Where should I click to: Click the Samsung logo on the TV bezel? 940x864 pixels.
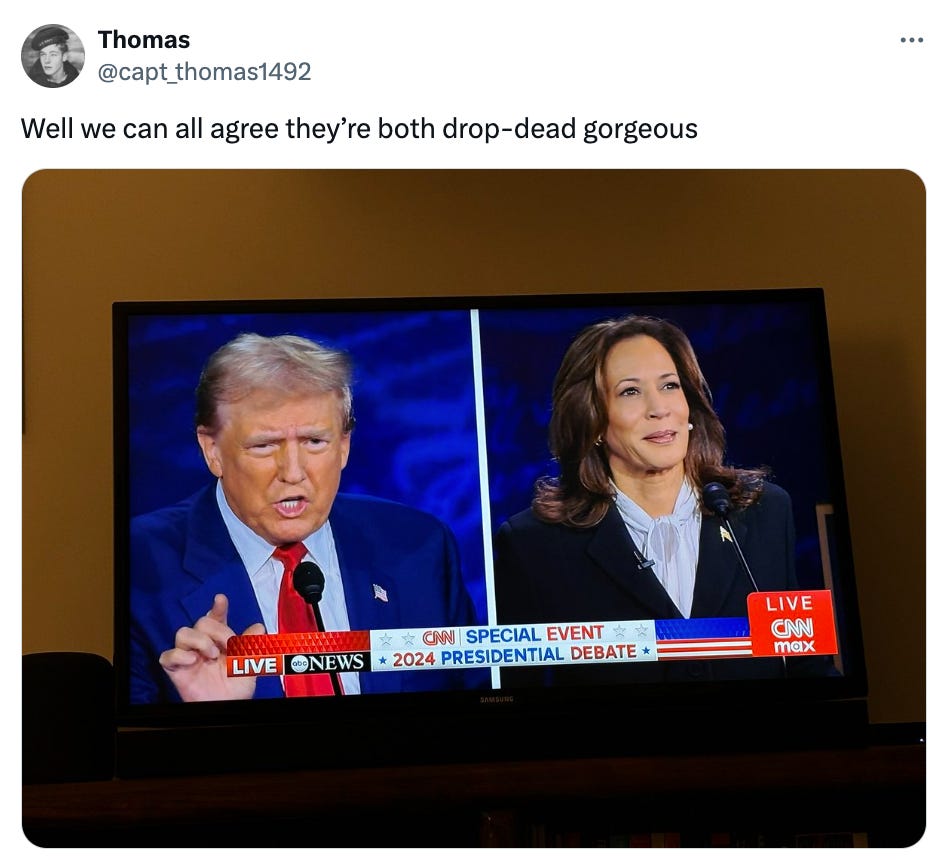coord(497,699)
